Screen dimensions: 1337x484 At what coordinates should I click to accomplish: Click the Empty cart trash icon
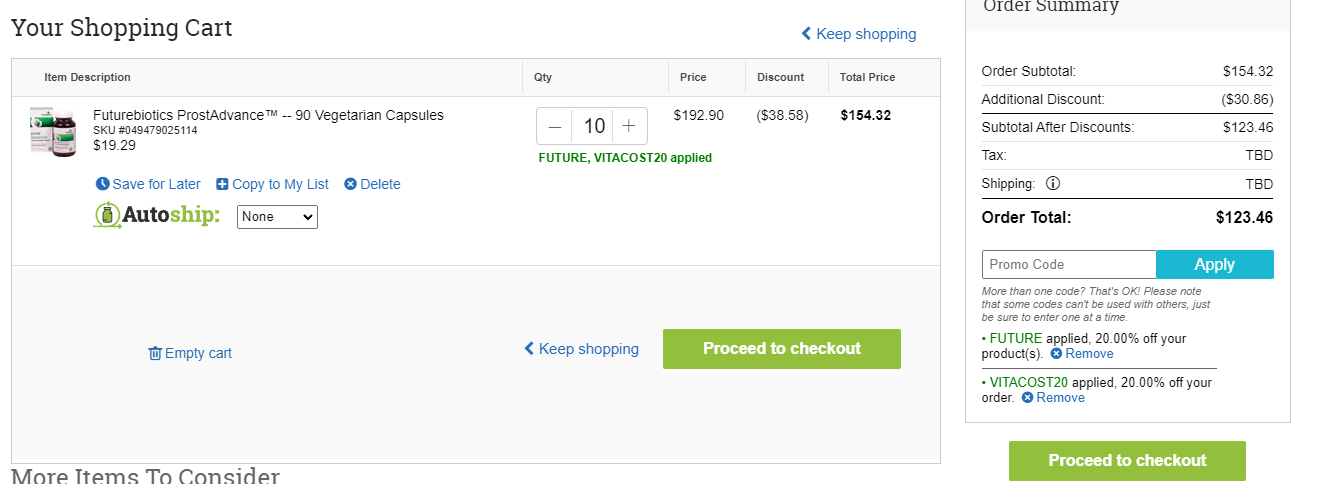click(155, 353)
